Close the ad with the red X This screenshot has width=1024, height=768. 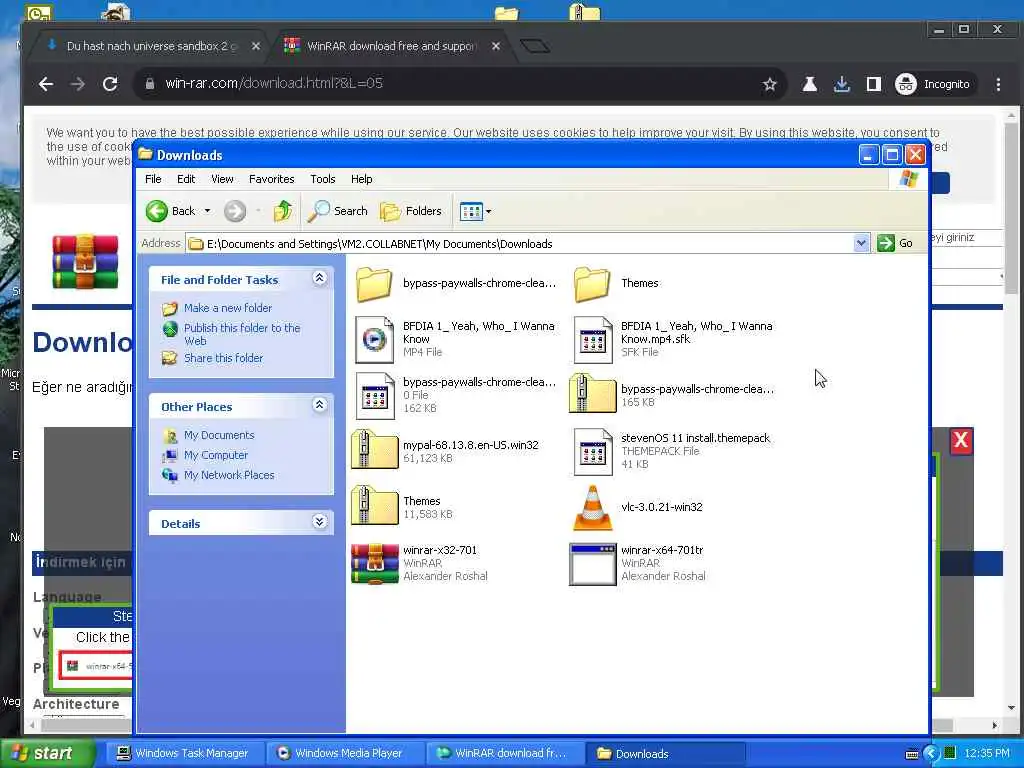click(x=961, y=440)
